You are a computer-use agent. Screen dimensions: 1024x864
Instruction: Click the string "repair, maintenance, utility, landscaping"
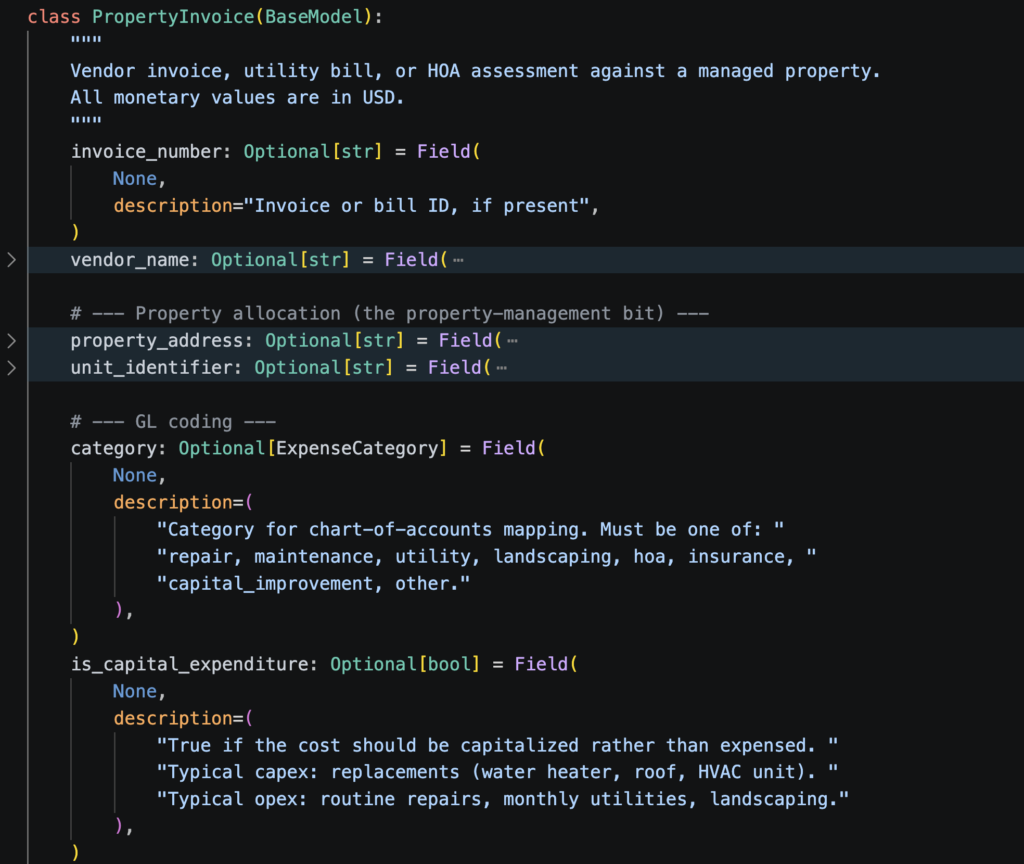coord(487,556)
